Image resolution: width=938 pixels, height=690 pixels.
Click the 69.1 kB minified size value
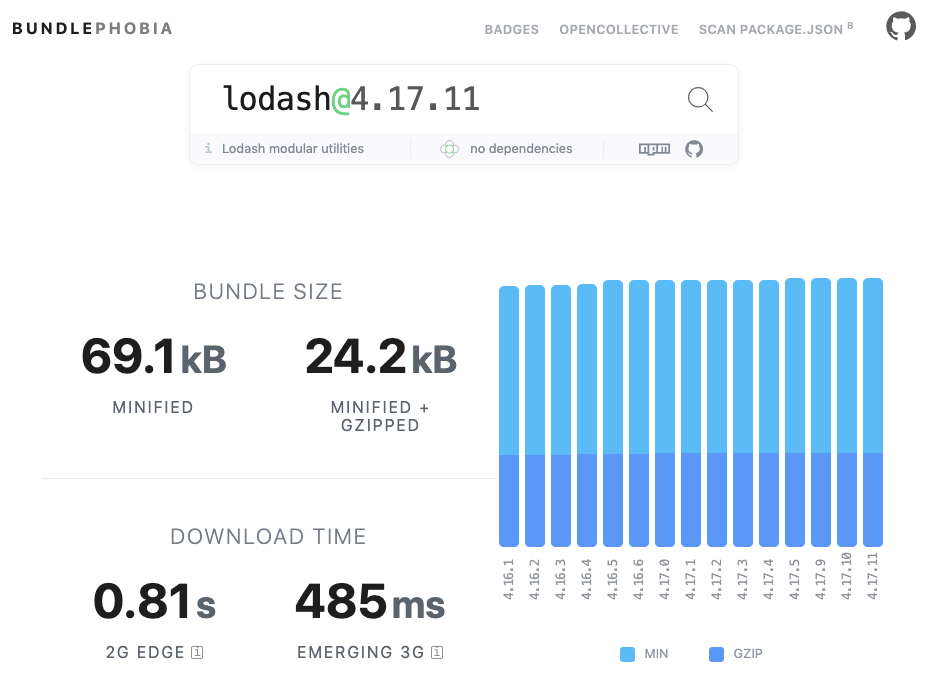click(x=154, y=357)
